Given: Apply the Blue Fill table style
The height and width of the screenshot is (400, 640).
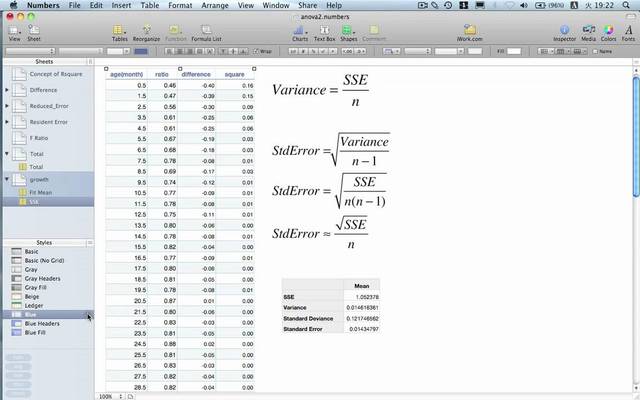Looking at the screenshot, I should [35, 332].
